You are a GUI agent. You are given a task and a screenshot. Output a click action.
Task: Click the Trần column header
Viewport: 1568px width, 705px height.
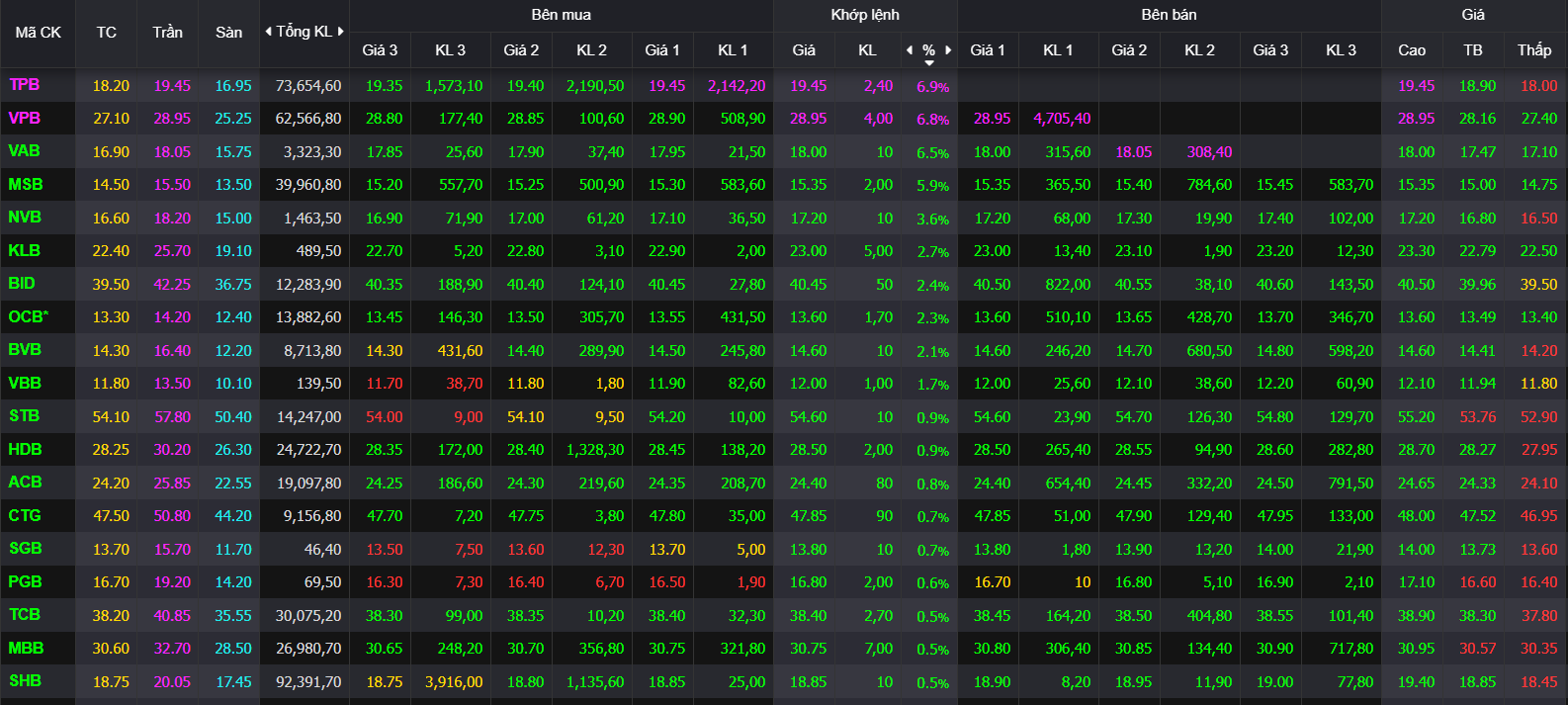pos(168,33)
